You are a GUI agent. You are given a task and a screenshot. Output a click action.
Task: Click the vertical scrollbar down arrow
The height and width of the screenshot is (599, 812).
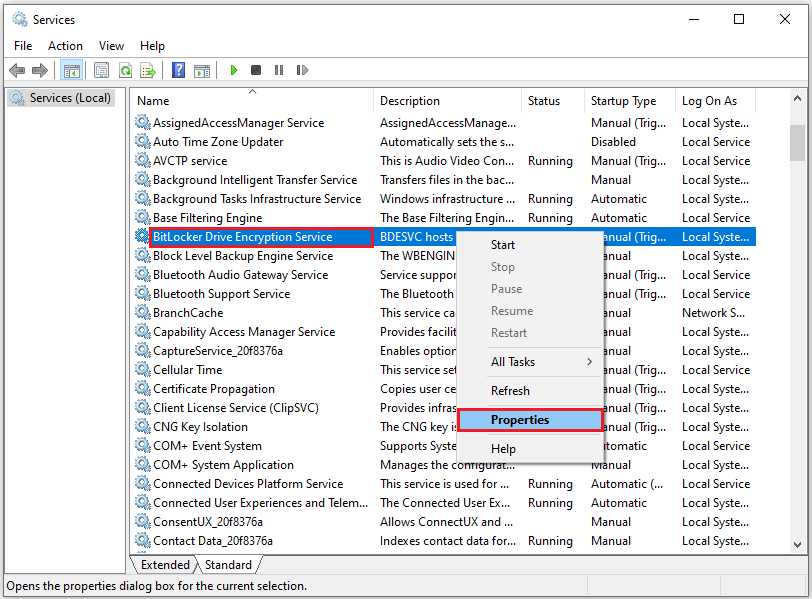pos(797,545)
